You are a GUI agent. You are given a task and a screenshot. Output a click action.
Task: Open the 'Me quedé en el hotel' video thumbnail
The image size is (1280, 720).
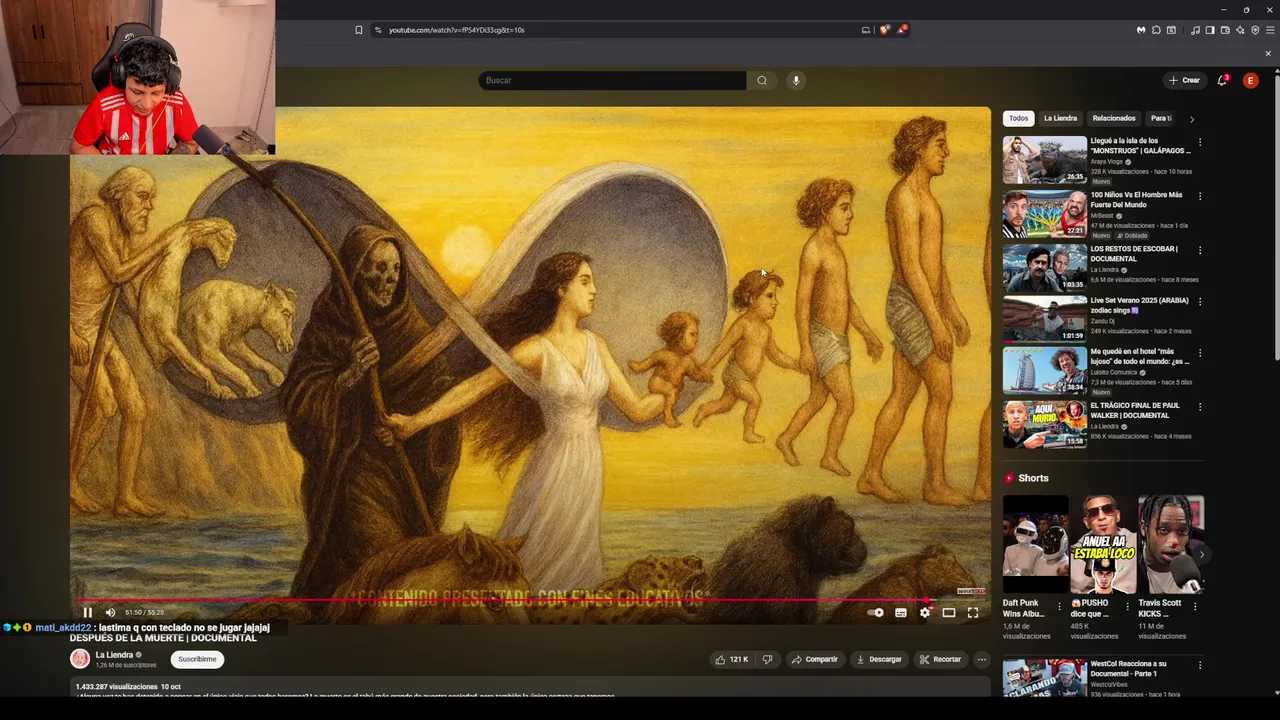tap(1044, 371)
